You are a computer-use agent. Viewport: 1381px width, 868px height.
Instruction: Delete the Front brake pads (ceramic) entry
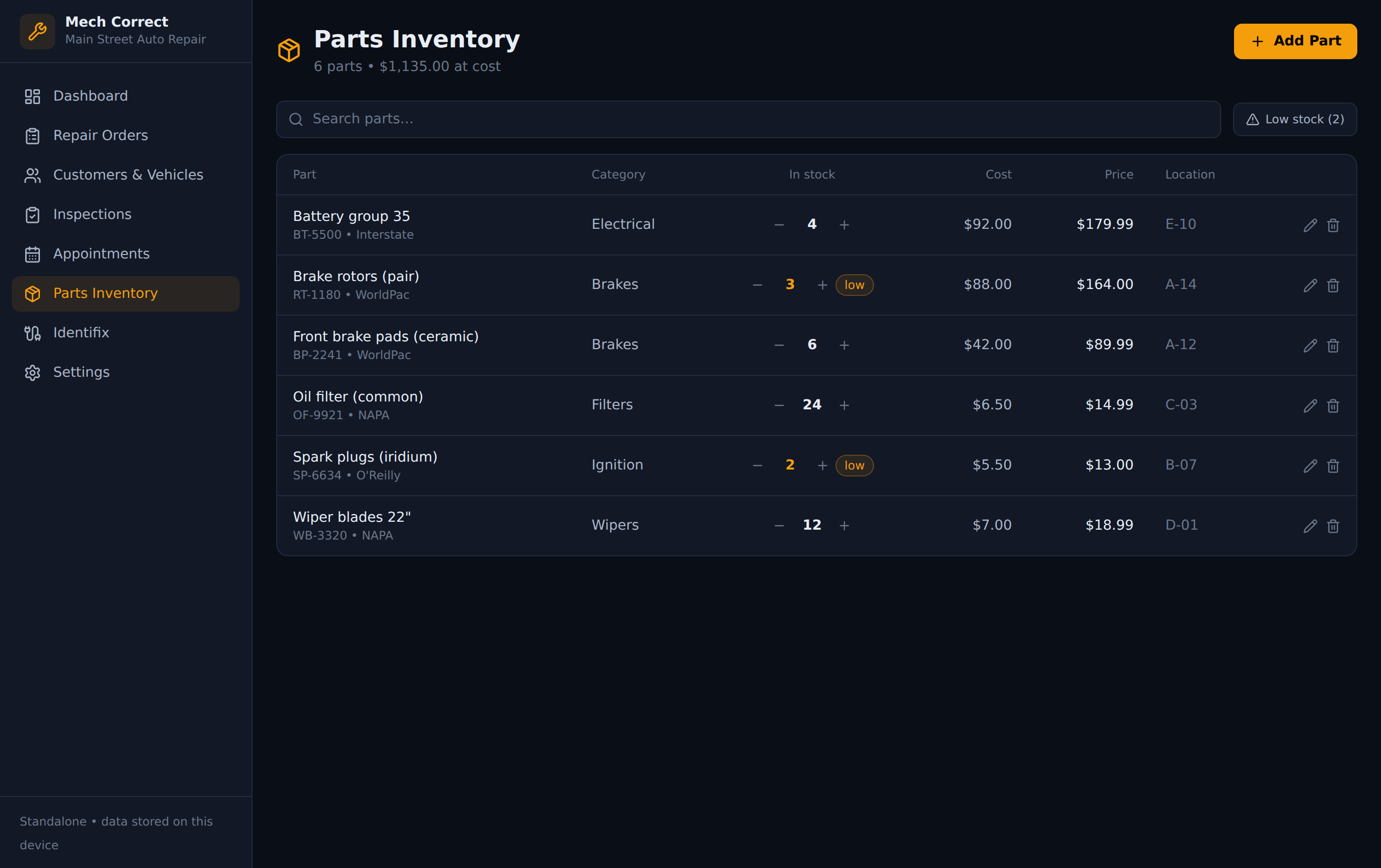click(x=1333, y=345)
